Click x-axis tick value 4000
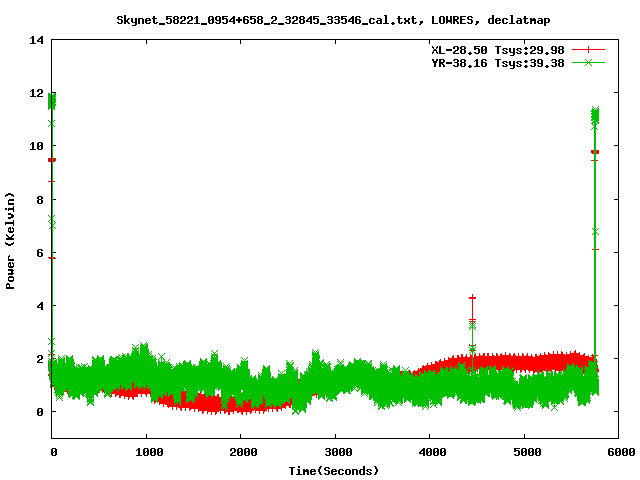The image size is (640, 480). point(433,452)
